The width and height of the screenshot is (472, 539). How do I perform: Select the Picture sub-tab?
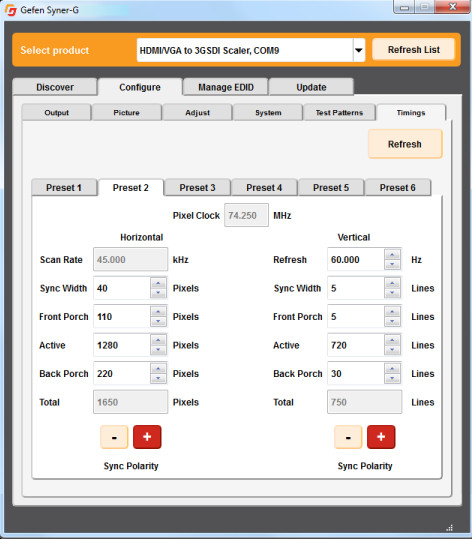tap(127, 112)
